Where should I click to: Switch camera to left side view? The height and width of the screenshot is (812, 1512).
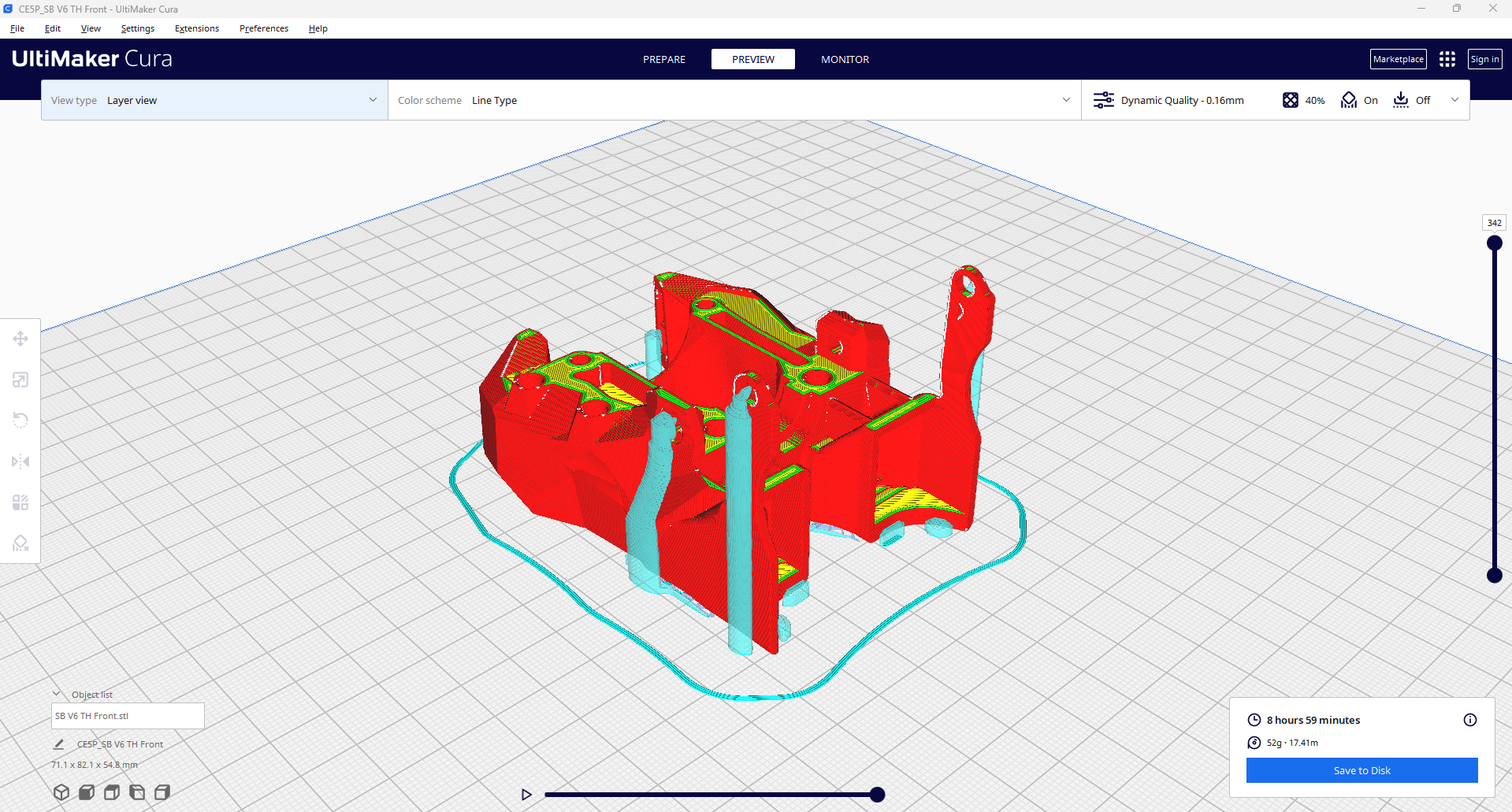[x=137, y=792]
